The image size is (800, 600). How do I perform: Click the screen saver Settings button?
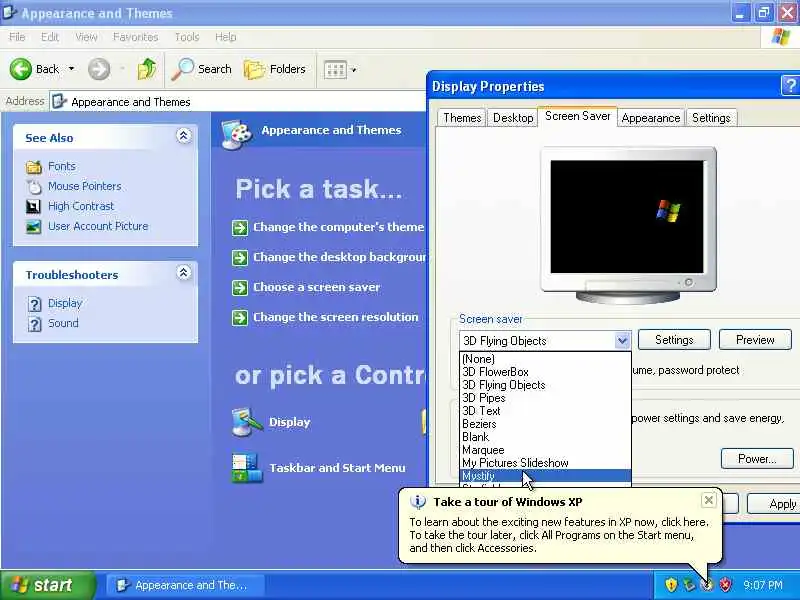coord(674,340)
